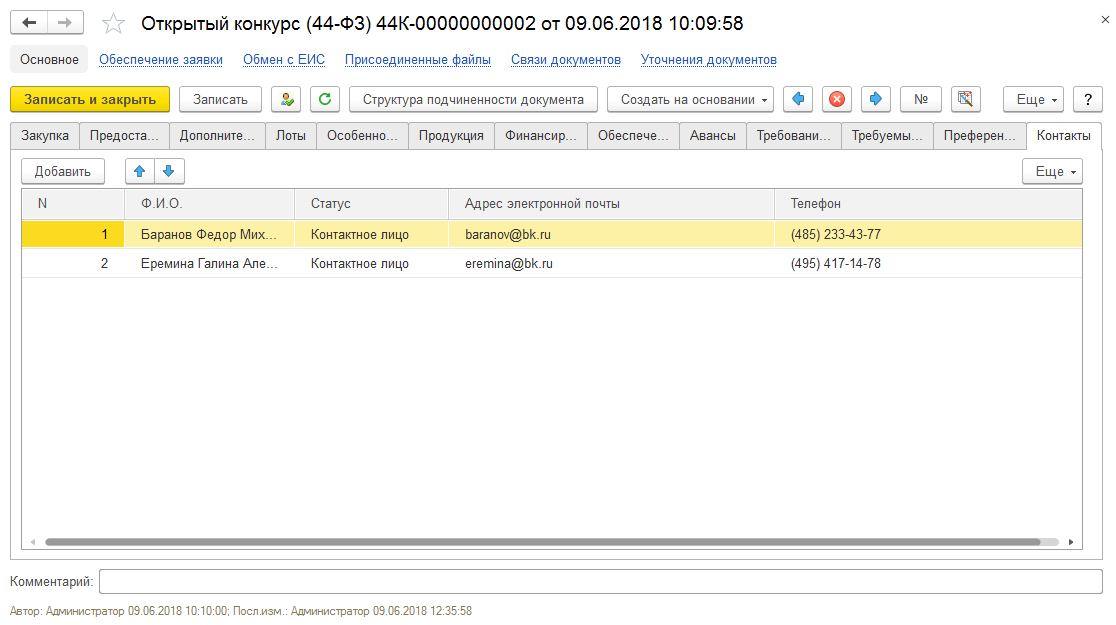Add document to favorites with star icon
Image resolution: width=1116 pixels, height=625 pixels.
pyautogui.click(x=113, y=23)
